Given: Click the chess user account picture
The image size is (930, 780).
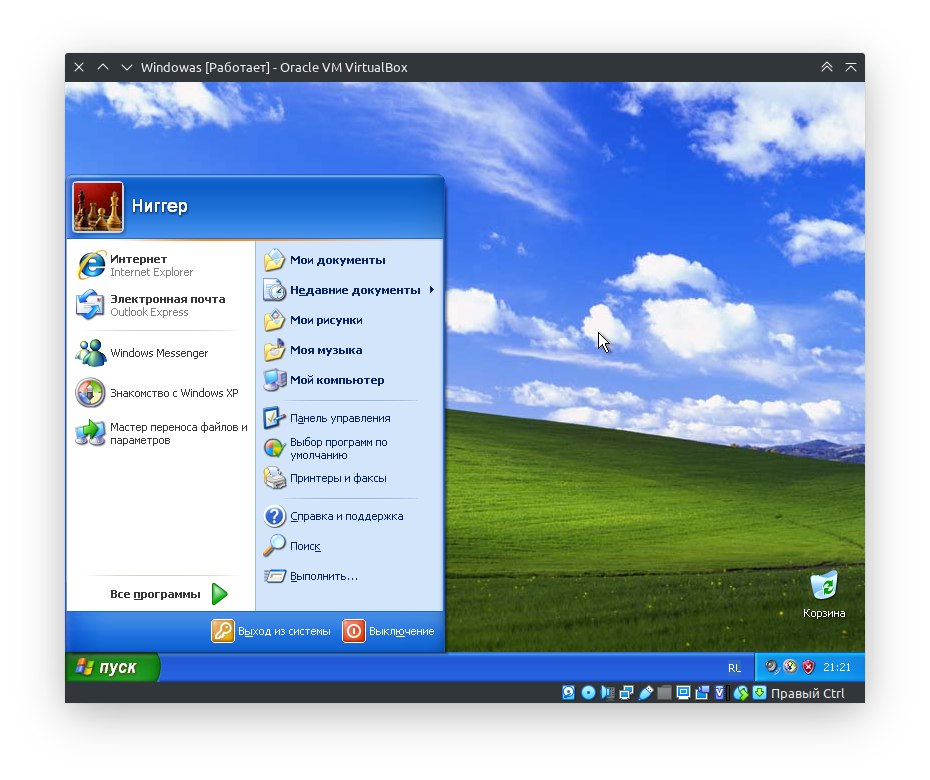Looking at the screenshot, I should (98, 206).
